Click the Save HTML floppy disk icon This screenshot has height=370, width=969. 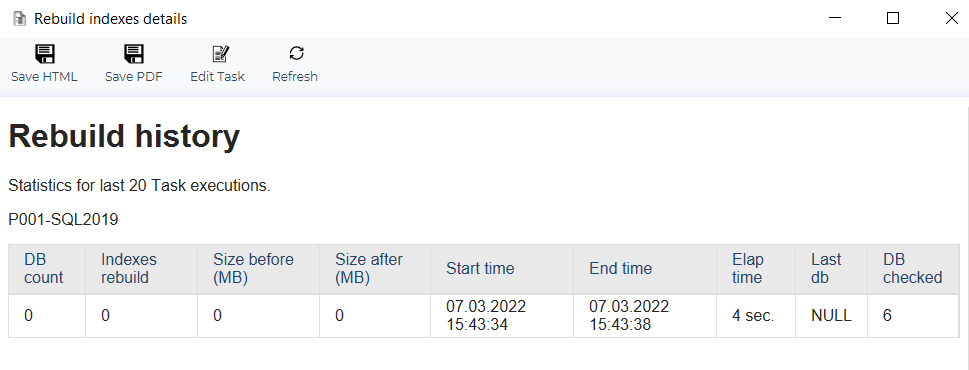pyautogui.click(x=44, y=54)
